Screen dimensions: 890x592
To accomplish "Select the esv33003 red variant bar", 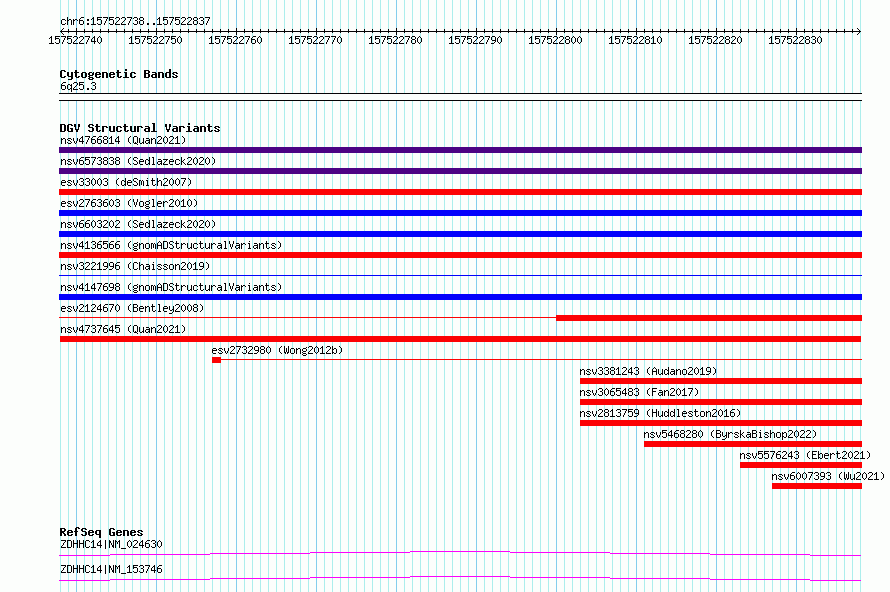I will coord(460,192).
